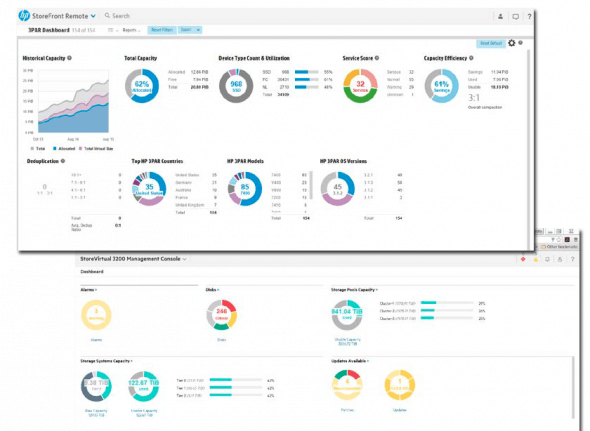Click the notifications icon in StoreVirtual header

point(547,259)
